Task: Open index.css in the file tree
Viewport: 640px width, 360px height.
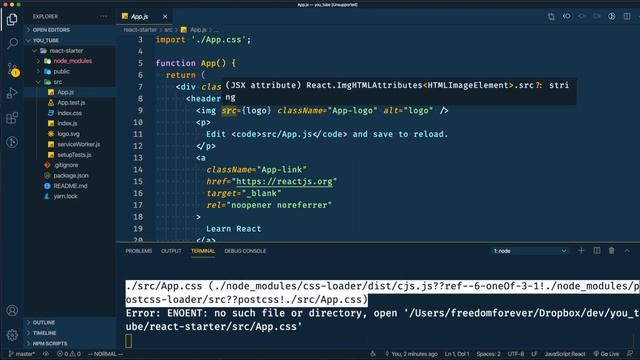Action: pos(69,113)
